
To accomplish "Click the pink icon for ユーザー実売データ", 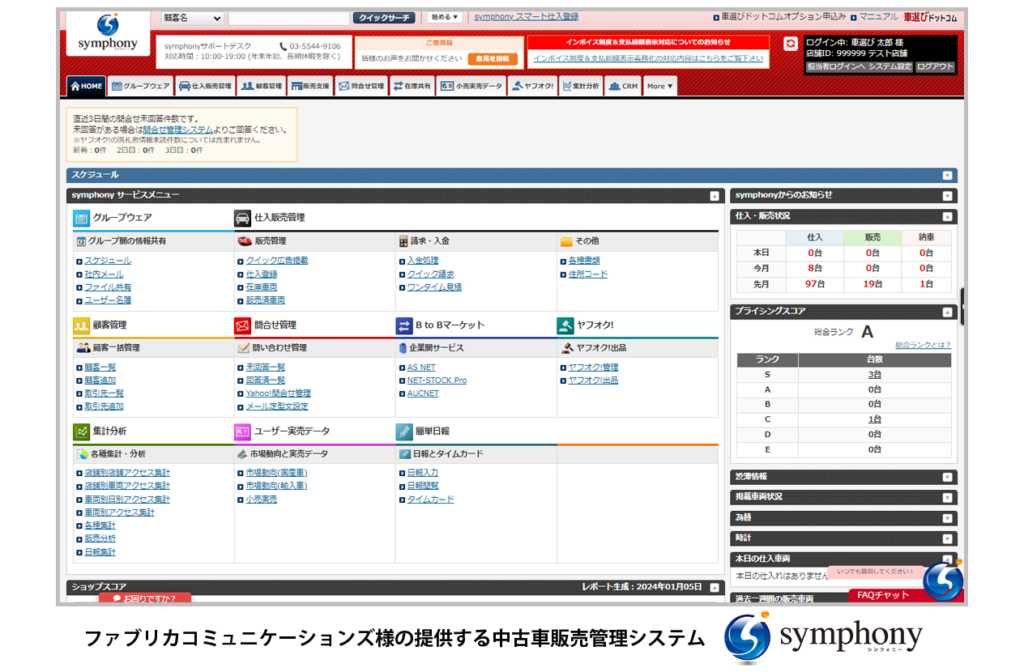I will click(x=242, y=432).
